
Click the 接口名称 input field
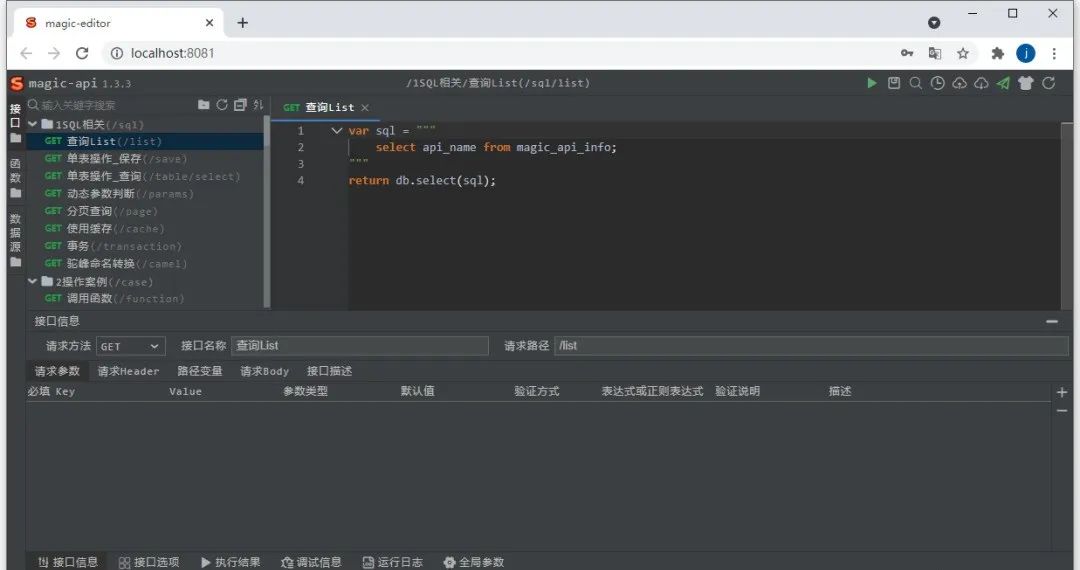(360, 346)
